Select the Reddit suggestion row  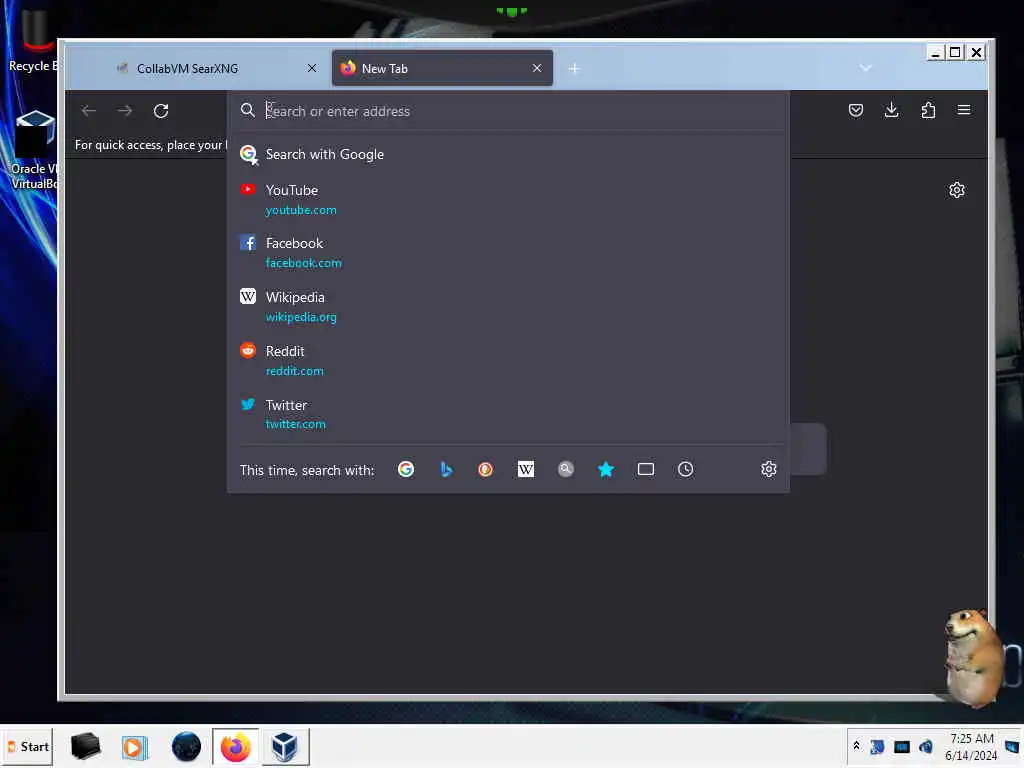(508, 360)
